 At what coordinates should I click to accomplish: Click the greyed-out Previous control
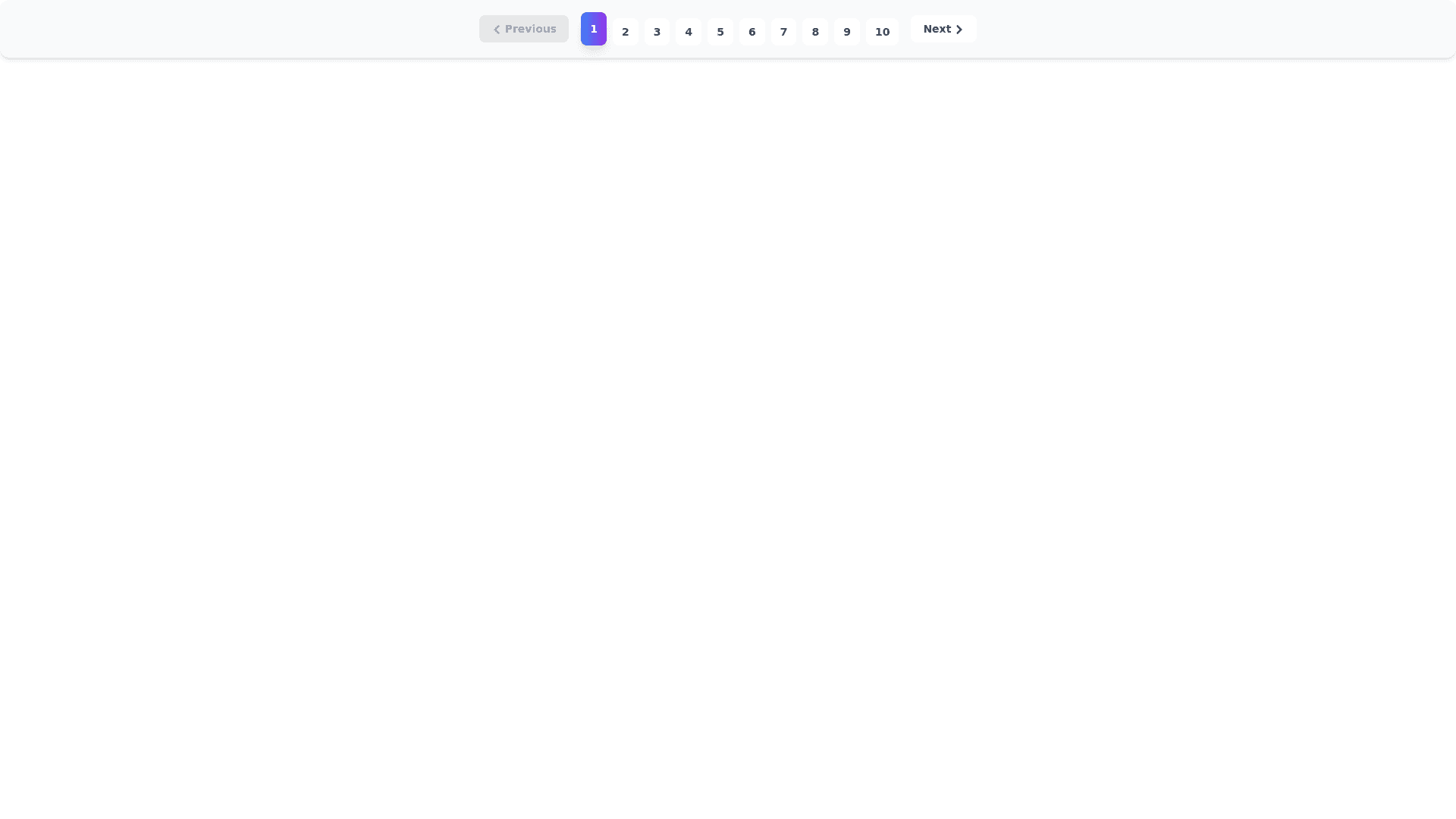pos(524,29)
